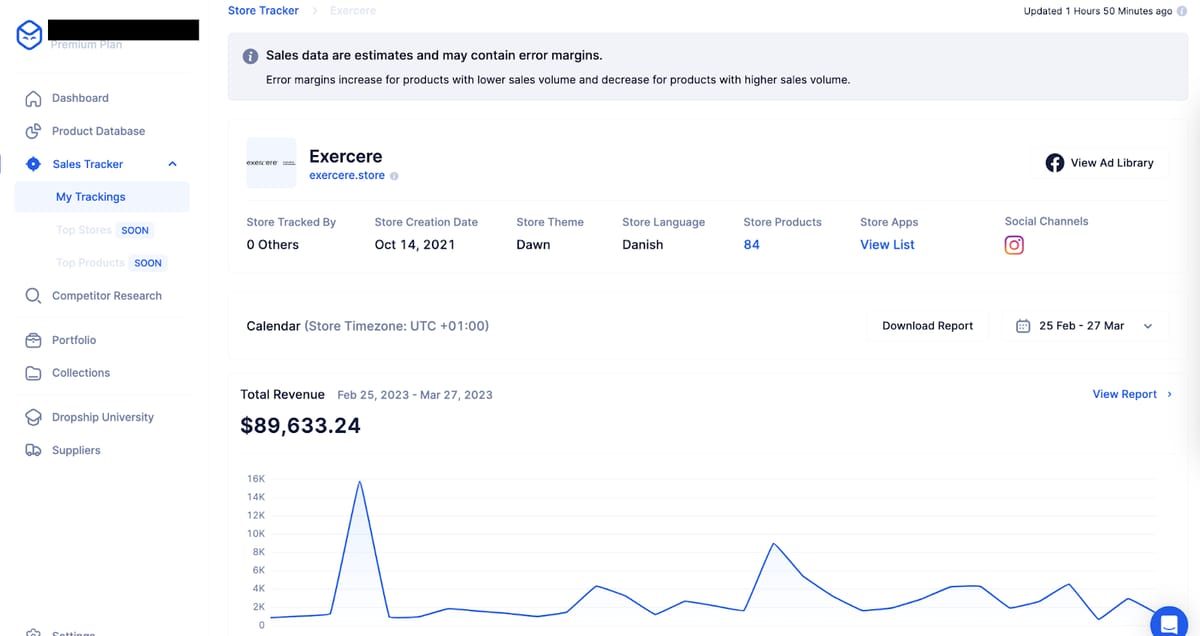Open the 25 Feb - 27 Mar date dropdown
The height and width of the screenshot is (636, 1200).
[1085, 326]
